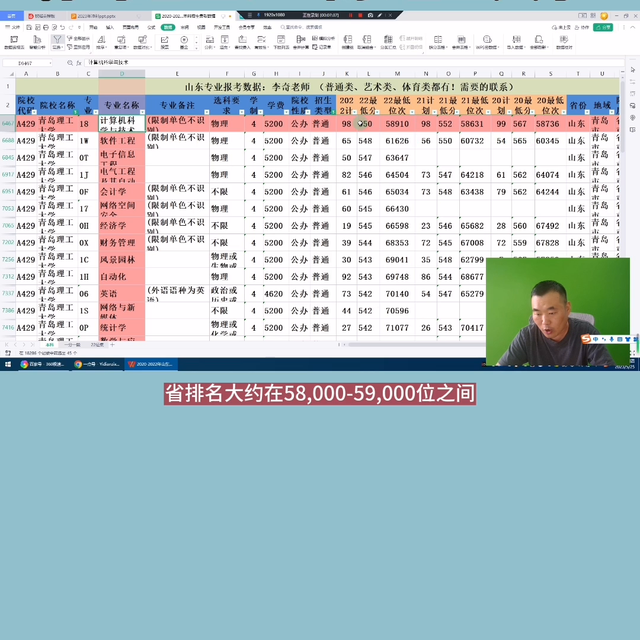Image resolution: width=640 pixels, height=640 pixels.
Task: Open filter dropdown on 地域 header
Action: (x=611, y=112)
